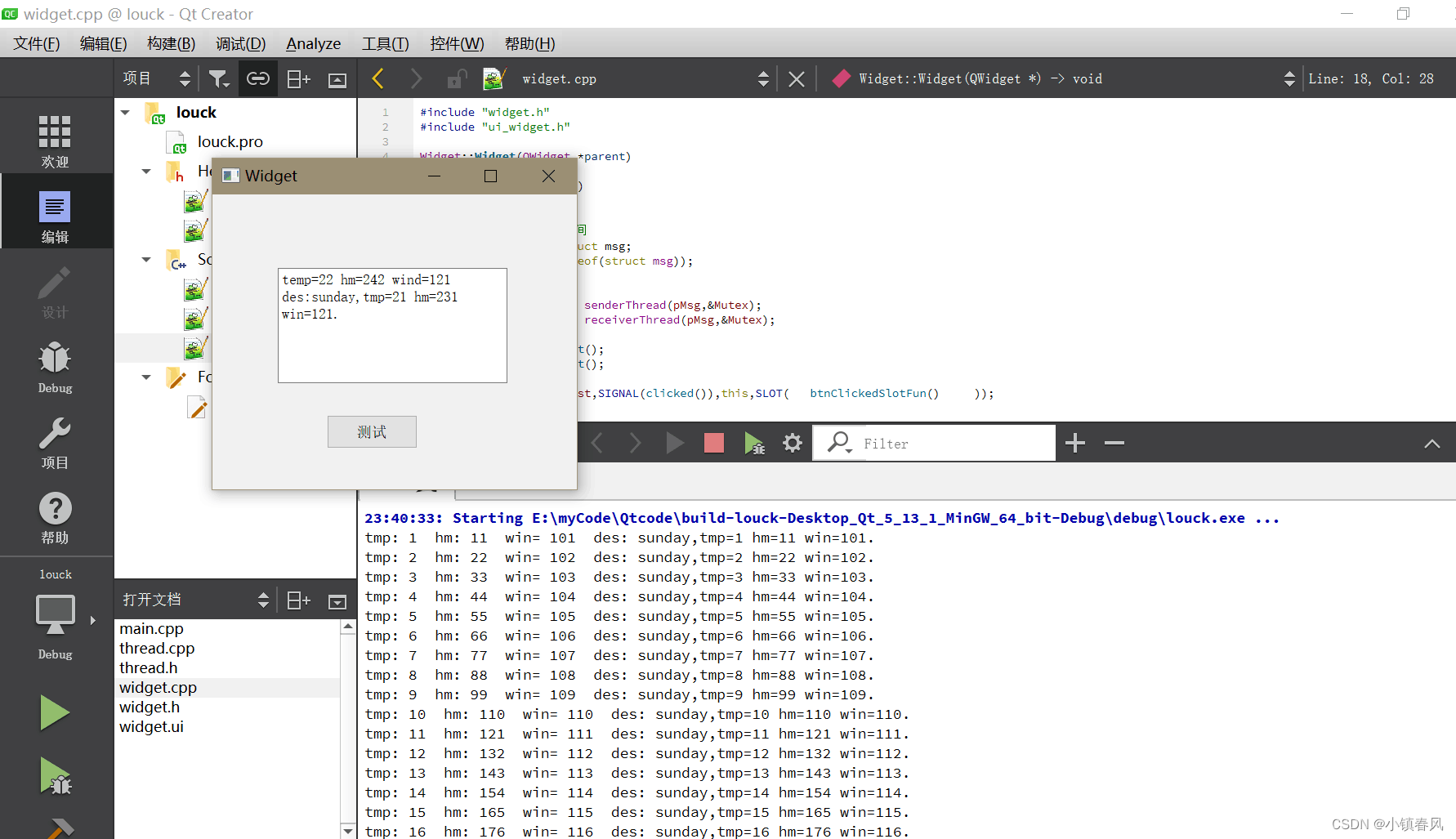Minimize the Widget dialog window
The image size is (1456, 839).
pyautogui.click(x=434, y=176)
